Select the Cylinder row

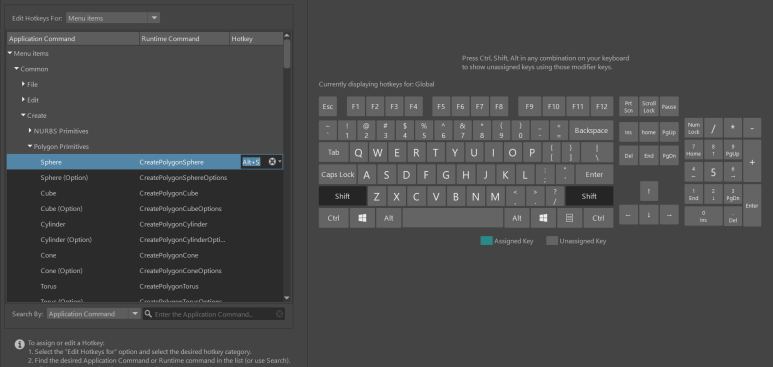(145, 224)
